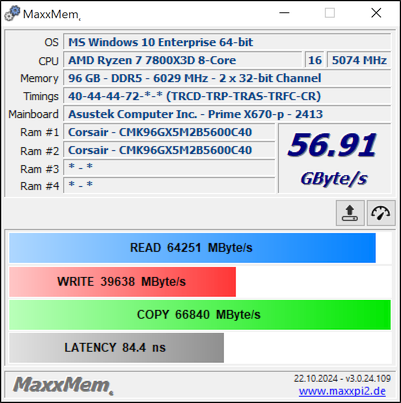Click the Mainboard label
This screenshot has height=403, width=401.
coord(33,114)
